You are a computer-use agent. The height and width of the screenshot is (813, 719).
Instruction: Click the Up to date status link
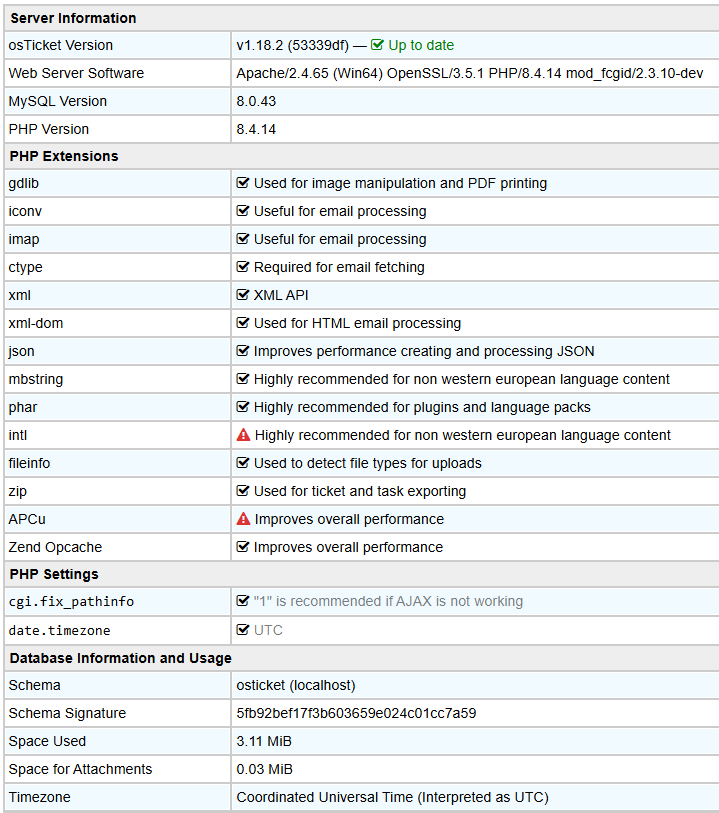point(420,45)
